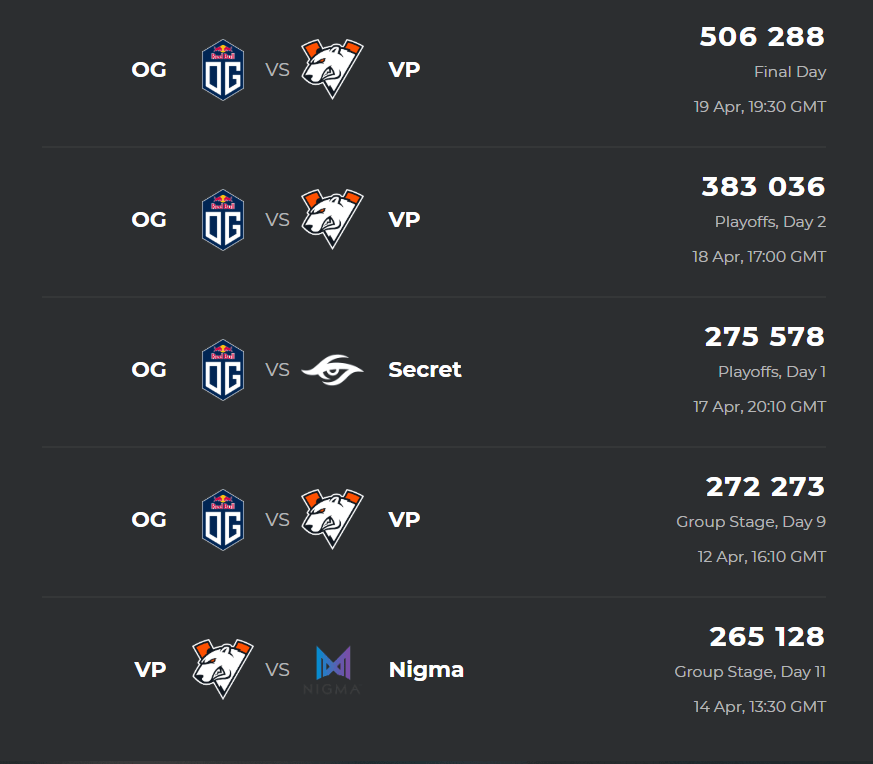Click the OG logo in the Playoffs Day 2 match
Image resolution: width=873 pixels, height=764 pixels.
click(223, 219)
